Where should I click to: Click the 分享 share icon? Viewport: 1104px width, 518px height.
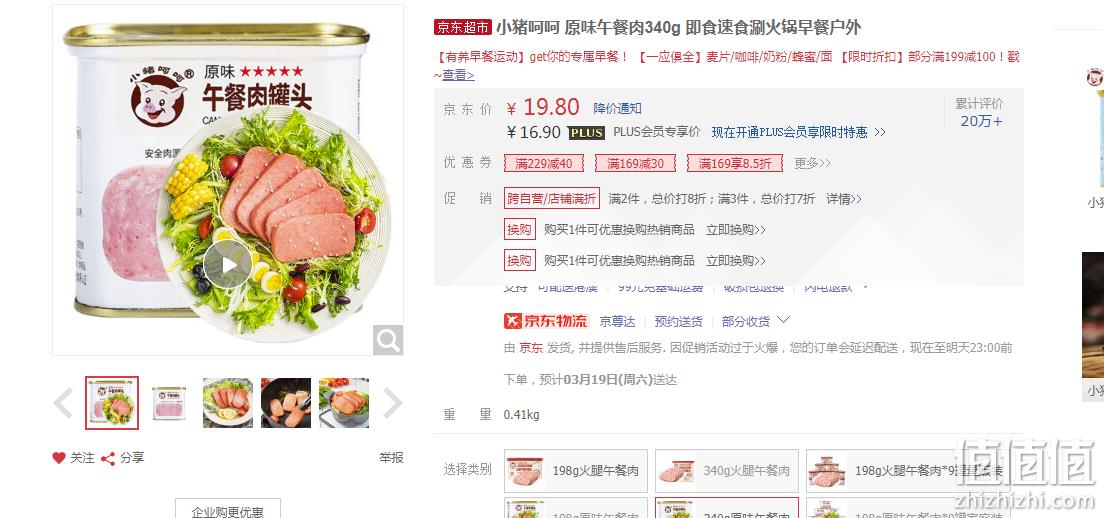[x=108, y=459]
